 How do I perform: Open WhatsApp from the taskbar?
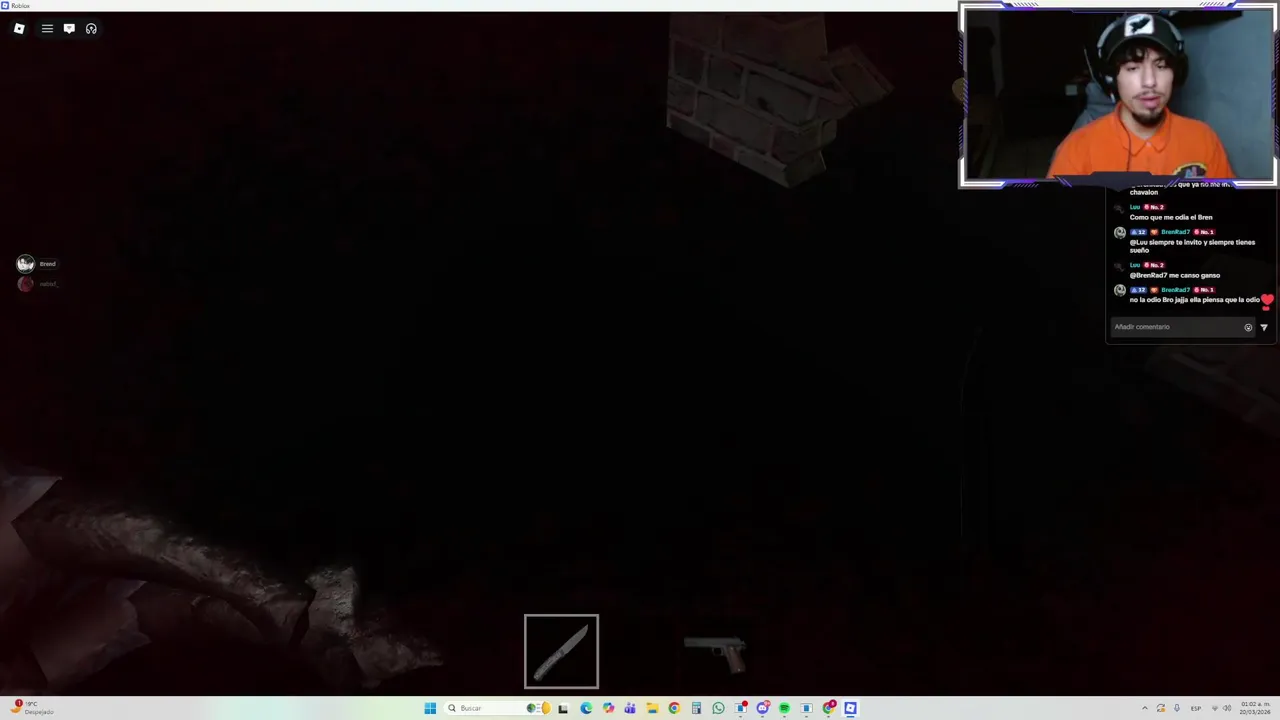(718, 708)
